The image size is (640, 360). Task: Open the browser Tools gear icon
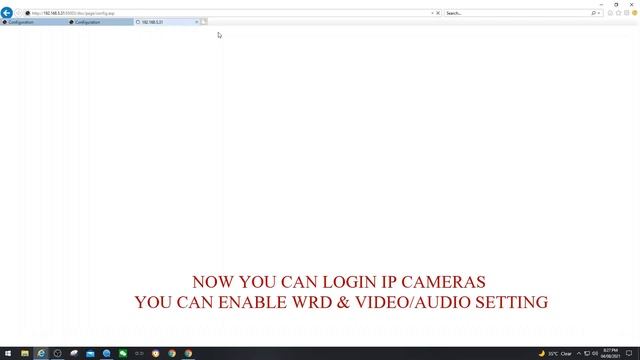pyautogui.click(x=627, y=13)
